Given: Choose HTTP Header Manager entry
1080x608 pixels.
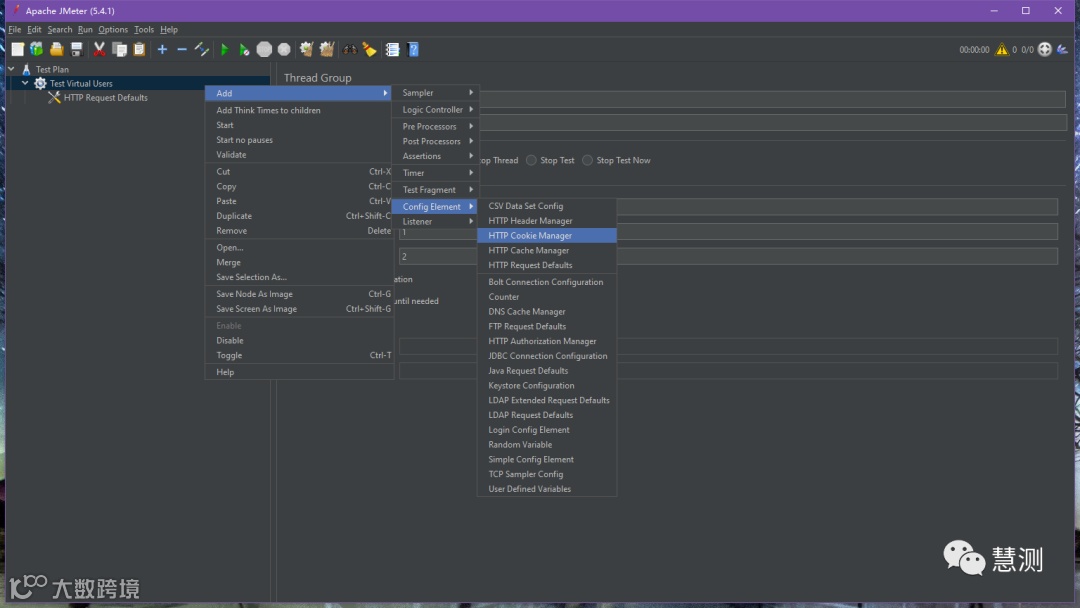Looking at the screenshot, I should 547,221.
